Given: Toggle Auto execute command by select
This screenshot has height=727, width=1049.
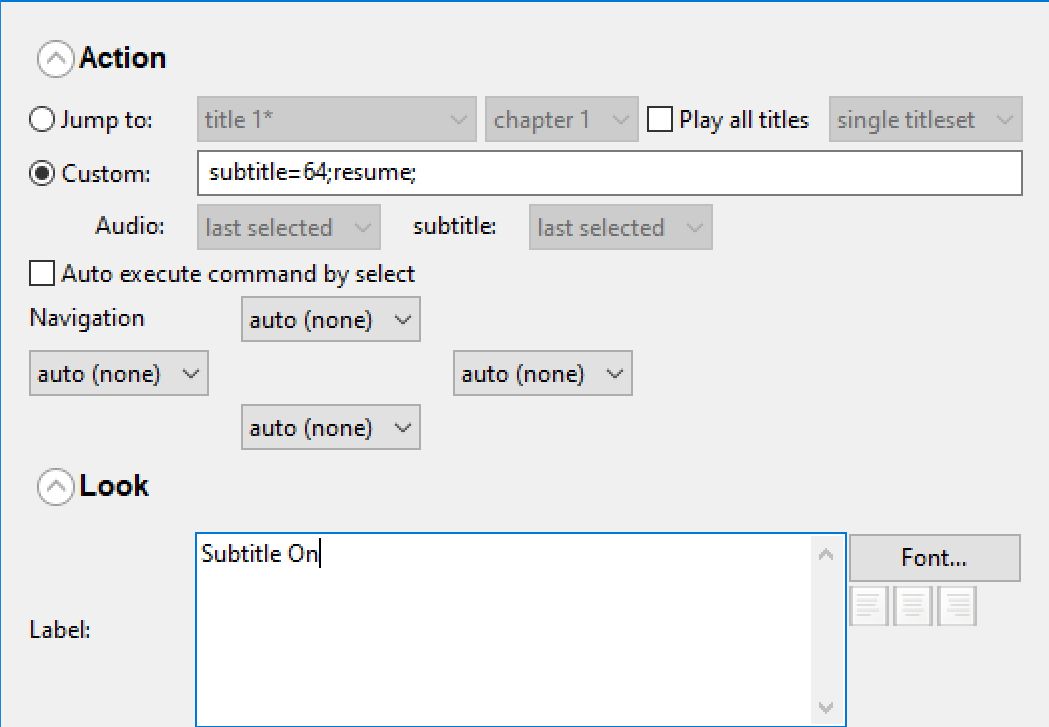Looking at the screenshot, I should [x=42, y=274].
